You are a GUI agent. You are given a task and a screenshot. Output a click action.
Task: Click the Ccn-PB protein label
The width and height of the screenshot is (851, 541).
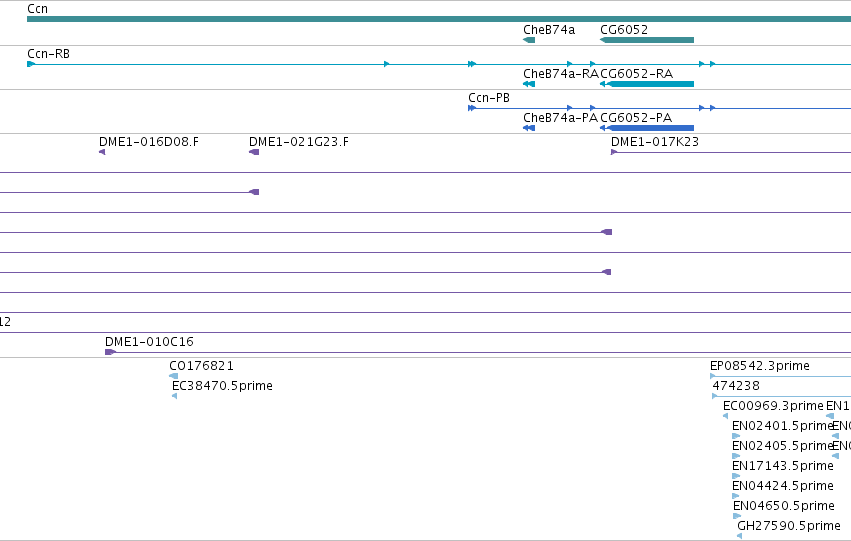(x=489, y=98)
